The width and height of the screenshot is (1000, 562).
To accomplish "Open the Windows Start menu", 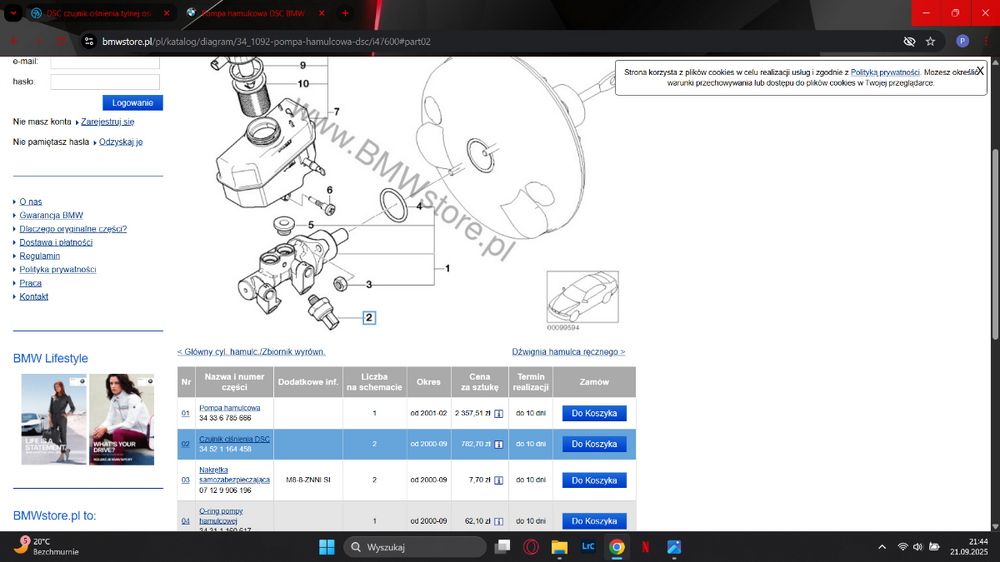I will pos(327,547).
